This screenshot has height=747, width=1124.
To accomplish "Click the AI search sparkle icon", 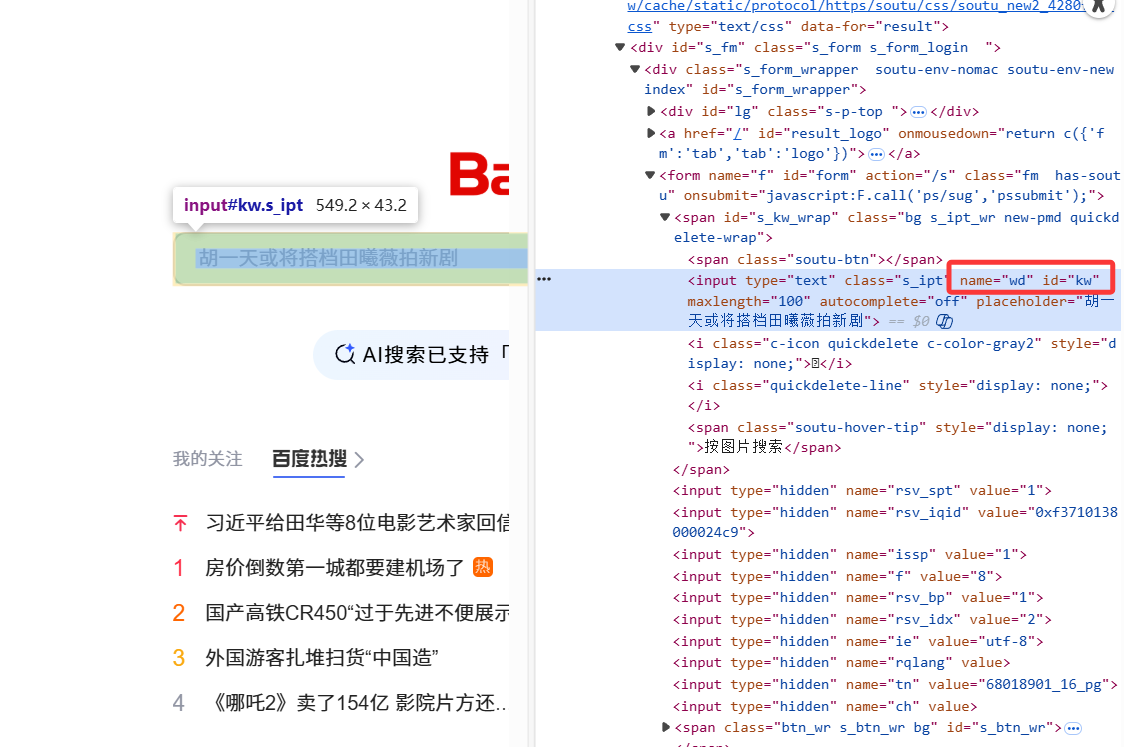I will pyautogui.click(x=345, y=353).
